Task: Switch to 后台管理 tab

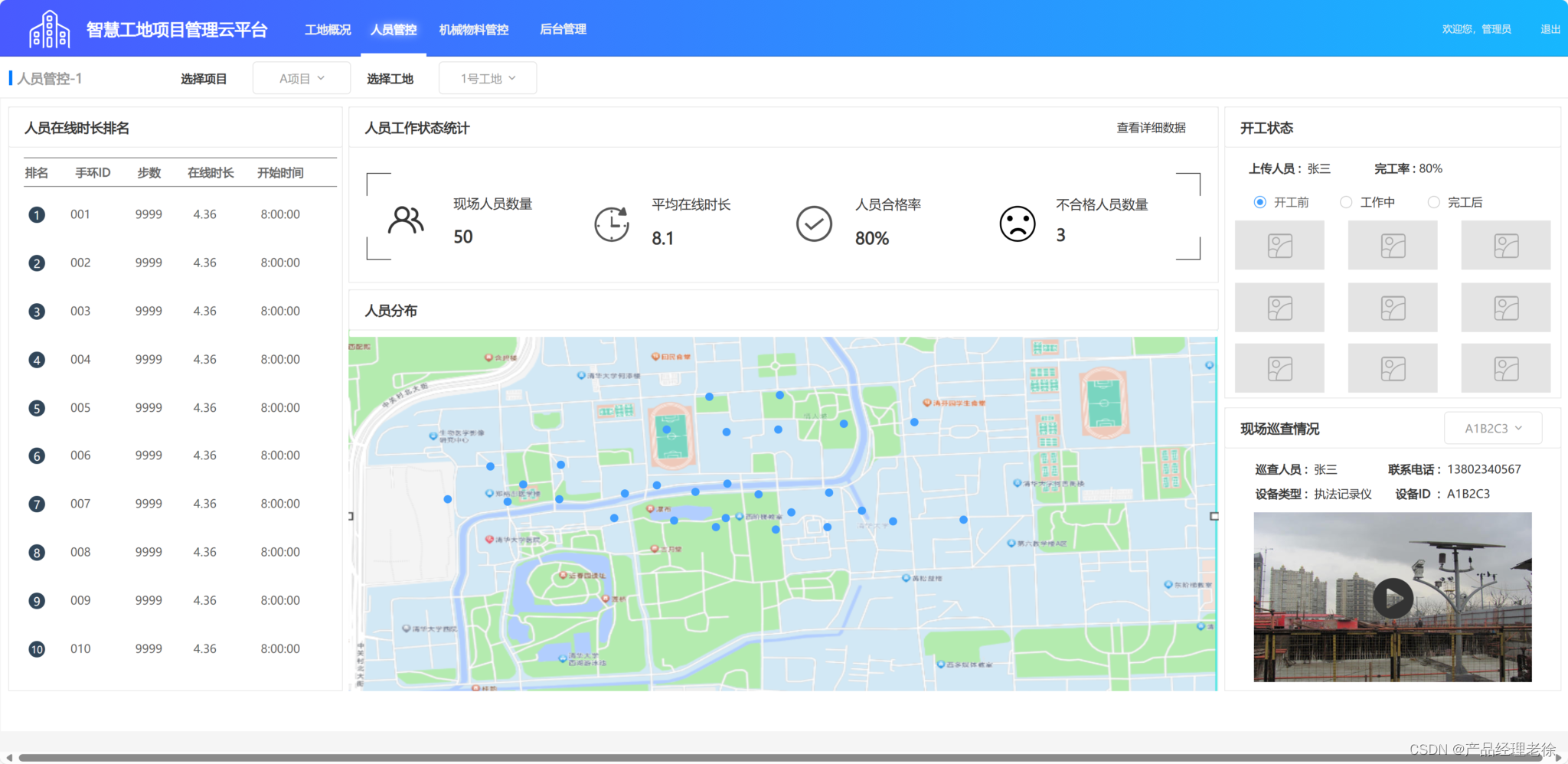Action: [563, 29]
